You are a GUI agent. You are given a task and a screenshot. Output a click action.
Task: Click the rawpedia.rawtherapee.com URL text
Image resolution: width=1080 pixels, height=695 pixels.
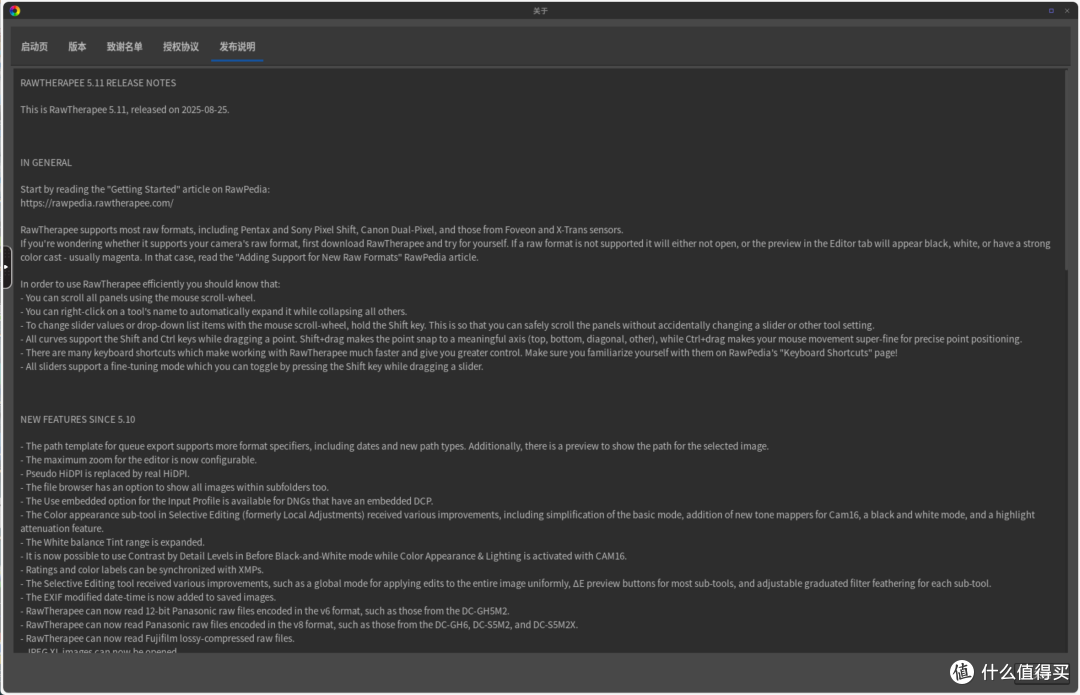coord(96,203)
